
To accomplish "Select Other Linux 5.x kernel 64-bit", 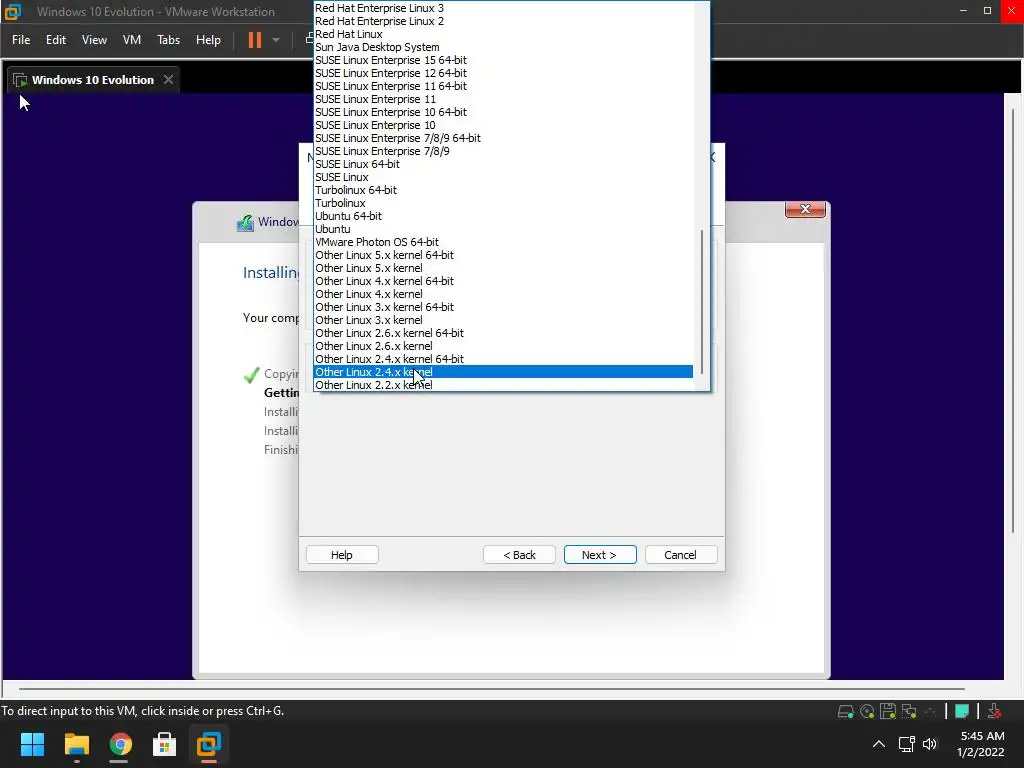I will coord(504,255).
